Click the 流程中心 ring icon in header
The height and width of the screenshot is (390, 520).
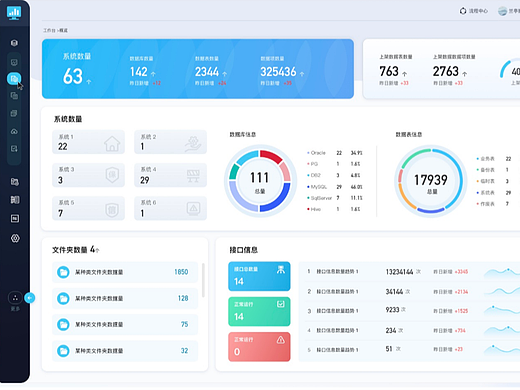pyautogui.click(x=463, y=11)
